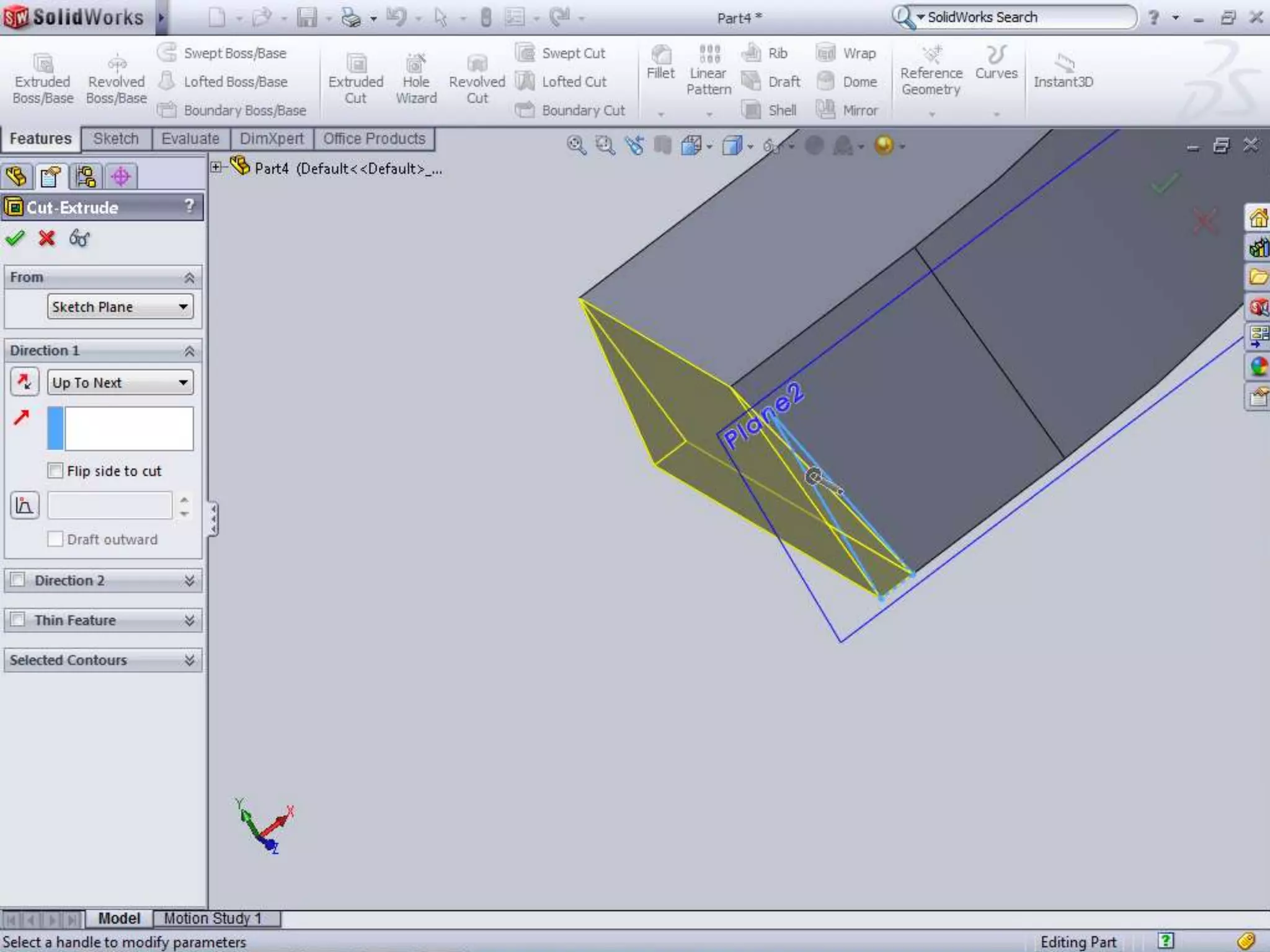Open the Fillet tool

pyautogui.click(x=660, y=63)
